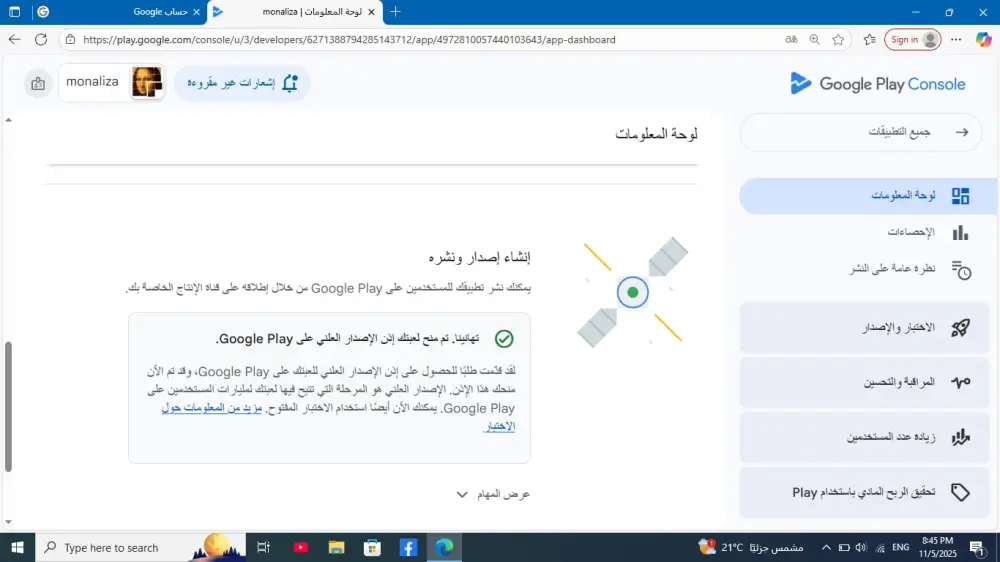
Task: Click the translate page icon in address bar
Action: 791,40
